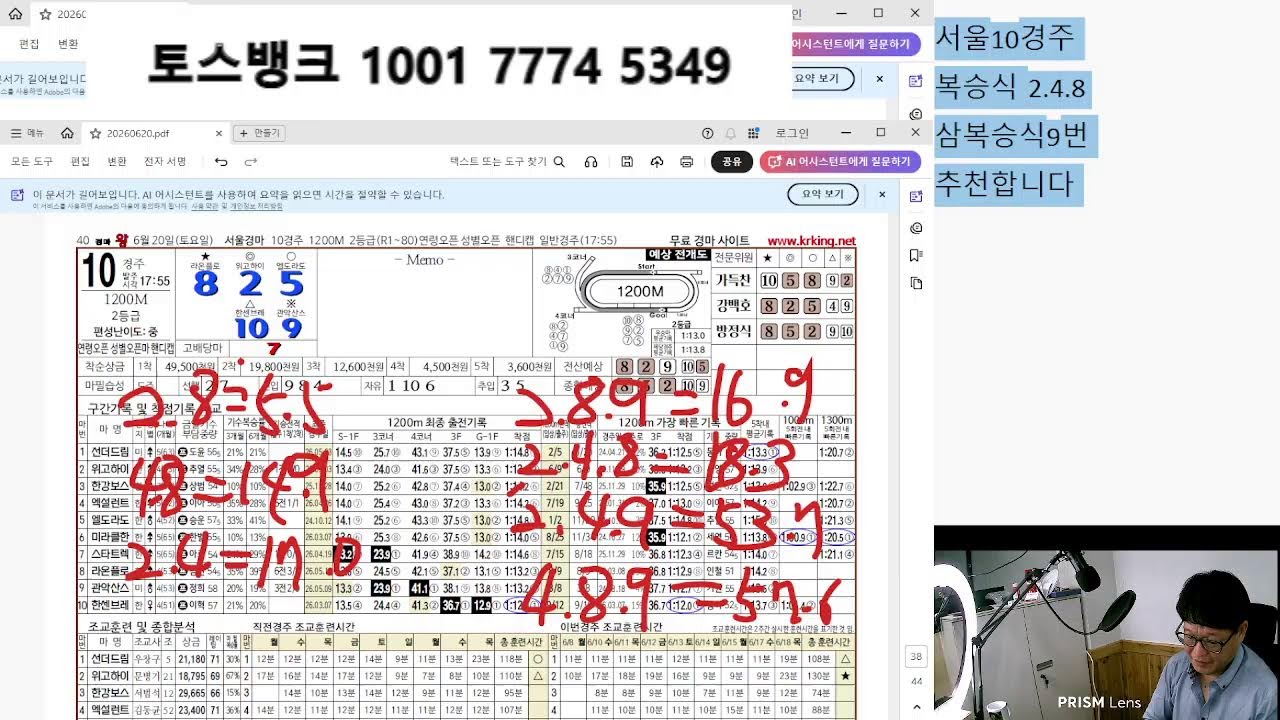Open the help question mark icon
This screenshot has height=720, width=1280.
tap(708, 133)
